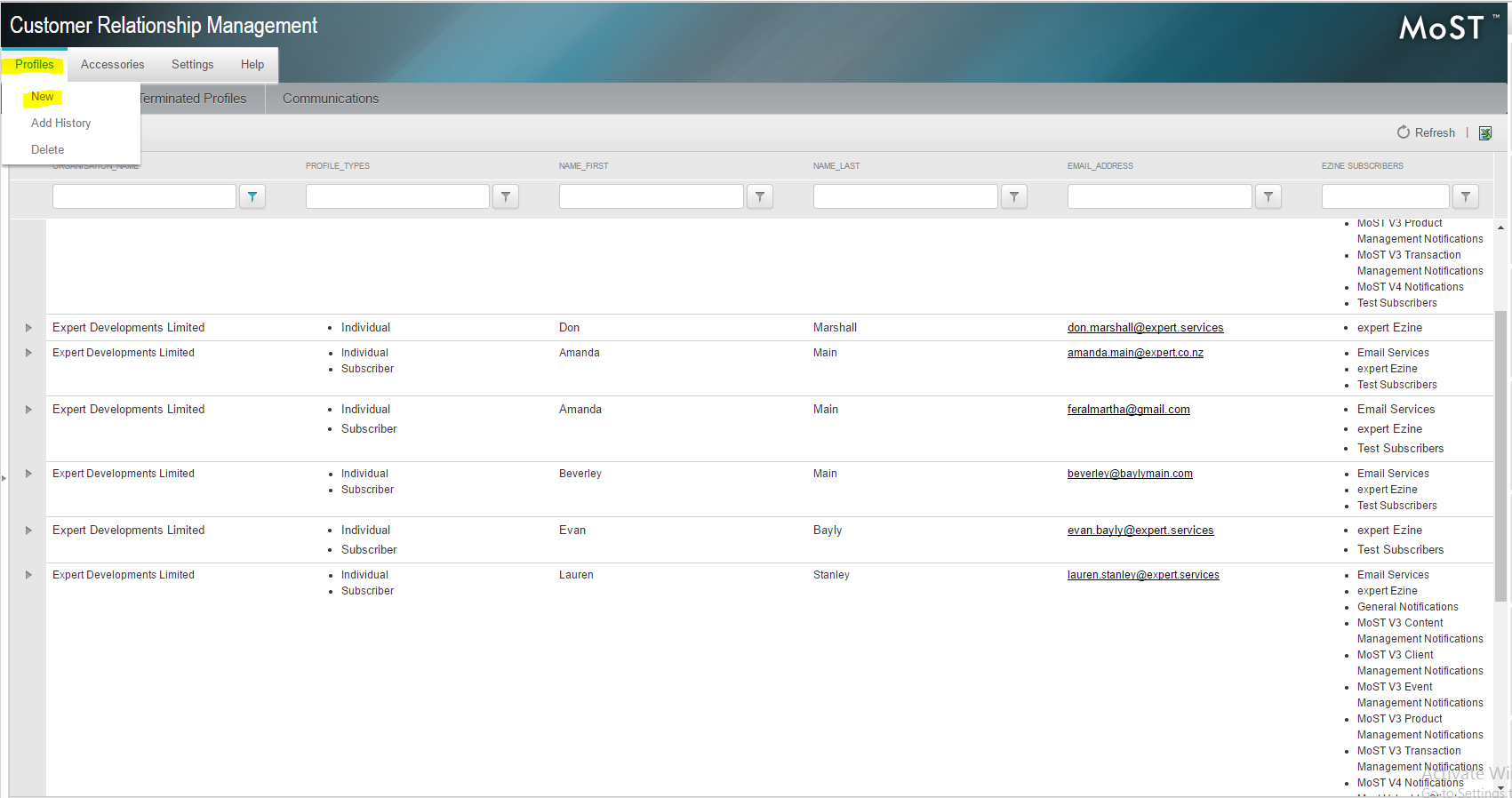Viewport: 1512px width, 798px height.
Task: Open the Help menu
Action: [x=252, y=65]
